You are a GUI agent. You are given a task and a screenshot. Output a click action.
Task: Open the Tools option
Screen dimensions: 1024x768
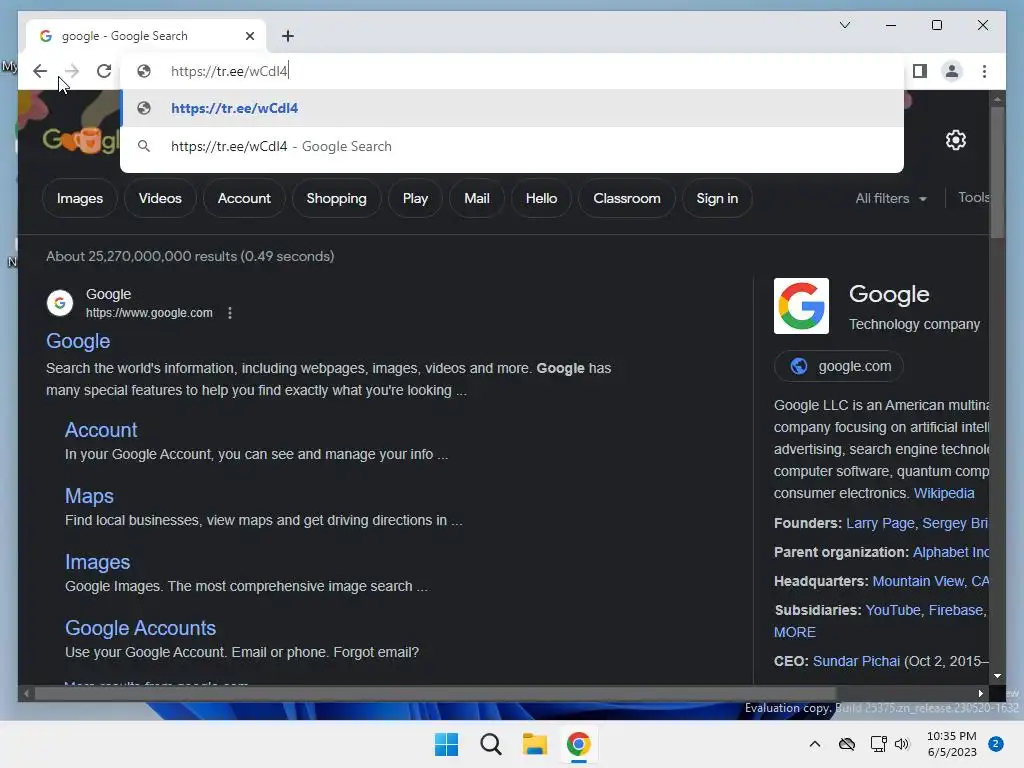point(973,198)
